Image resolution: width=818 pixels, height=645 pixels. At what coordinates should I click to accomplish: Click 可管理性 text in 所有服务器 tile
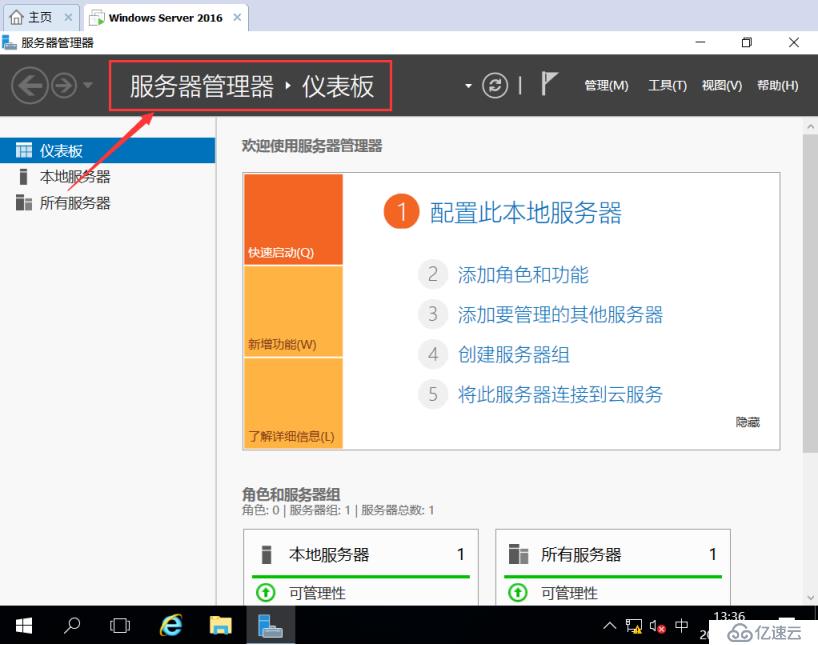(569, 593)
